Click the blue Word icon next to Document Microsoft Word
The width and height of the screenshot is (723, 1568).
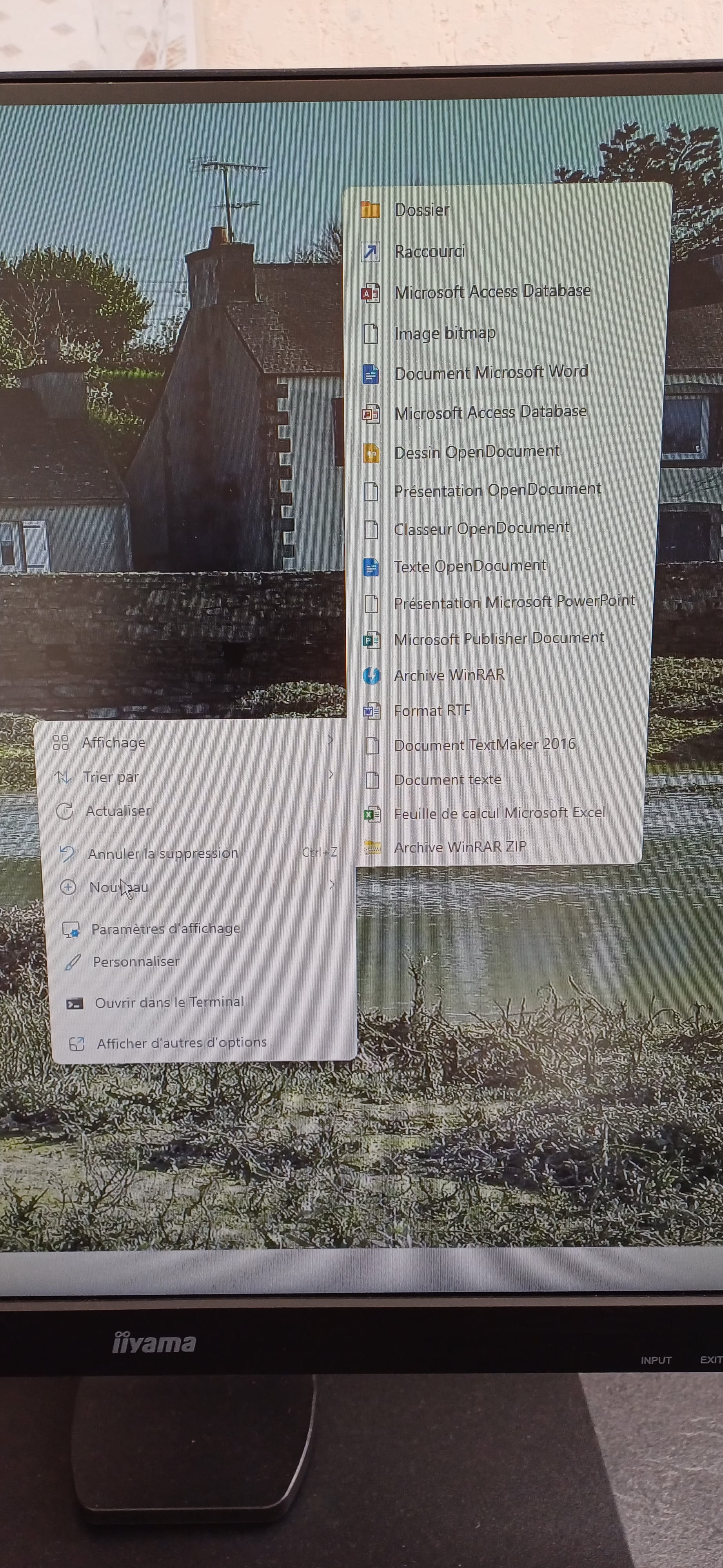(x=371, y=374)
